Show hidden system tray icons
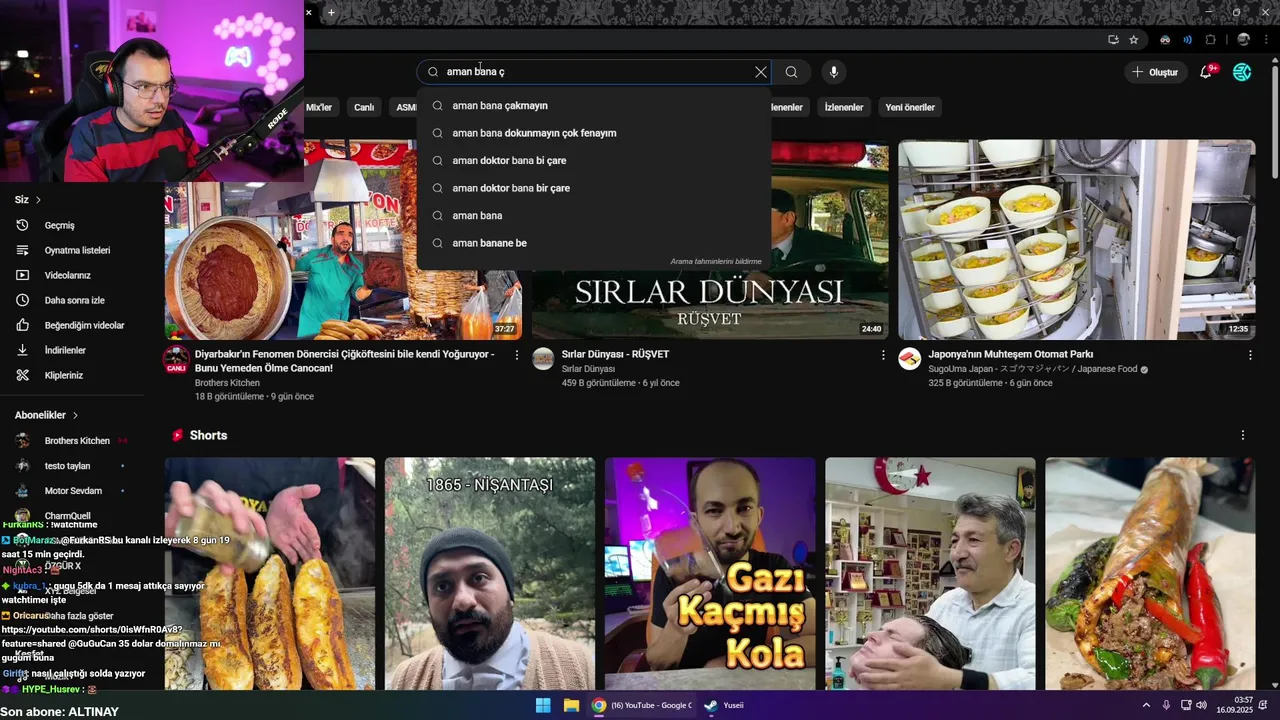1280x720 pixels. pos(1146,705)
